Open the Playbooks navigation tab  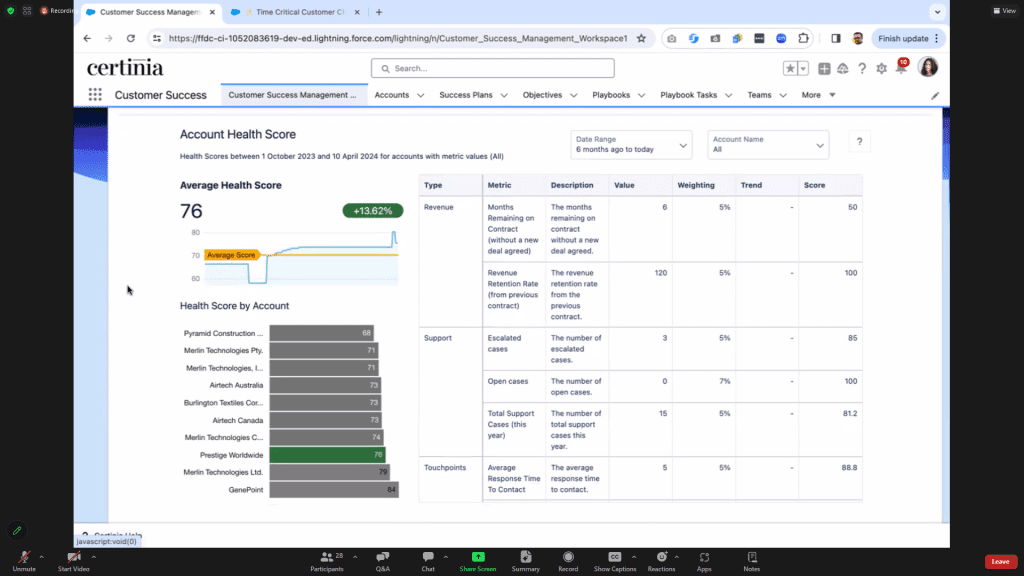click(x=611, y=95)
